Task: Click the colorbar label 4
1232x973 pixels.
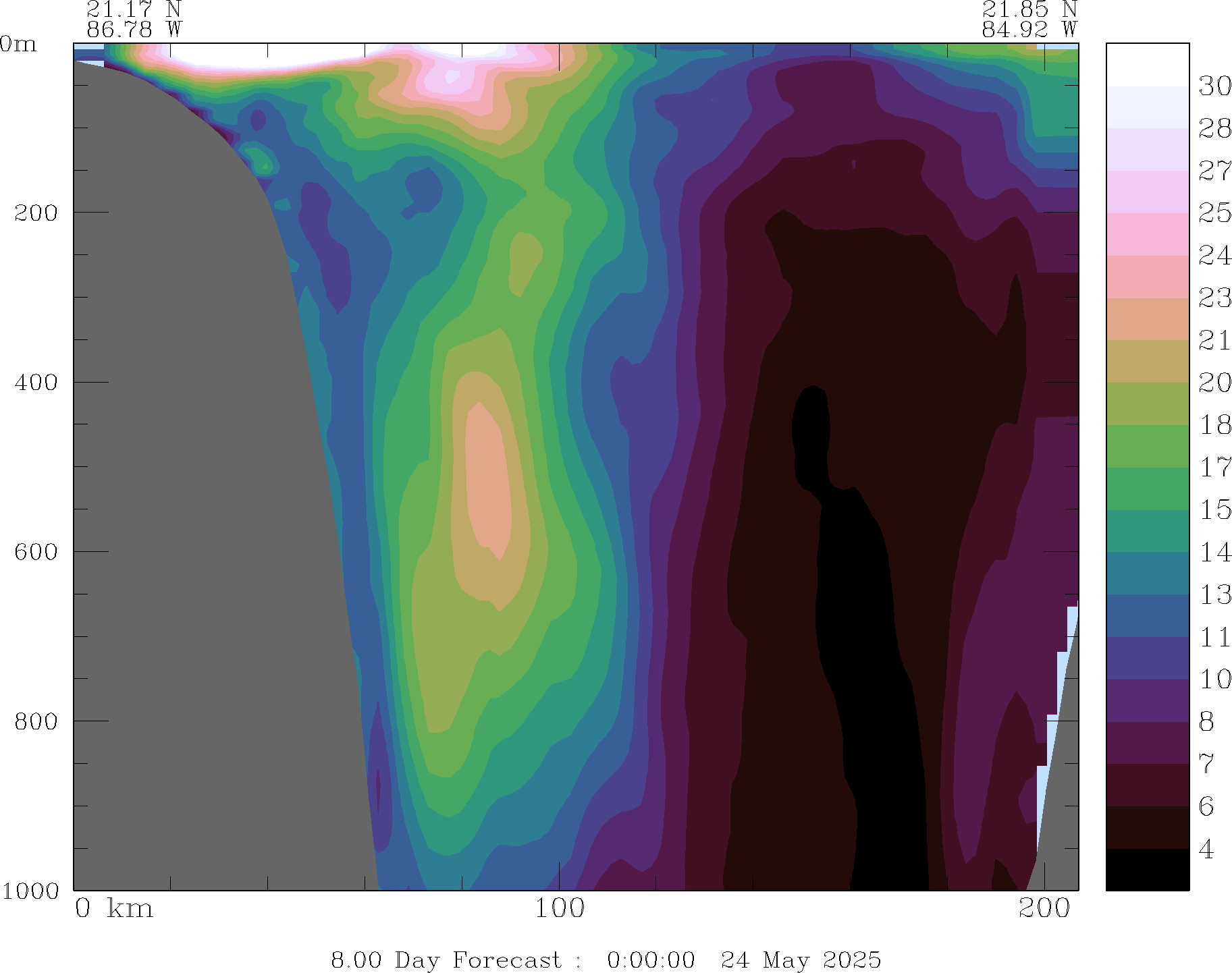Action: coord(1206,849)
